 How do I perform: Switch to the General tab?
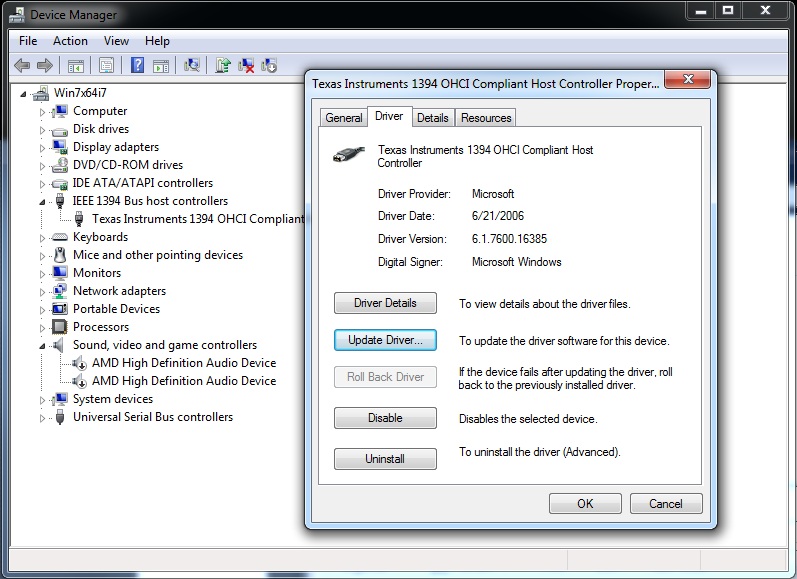pos(344,118)
